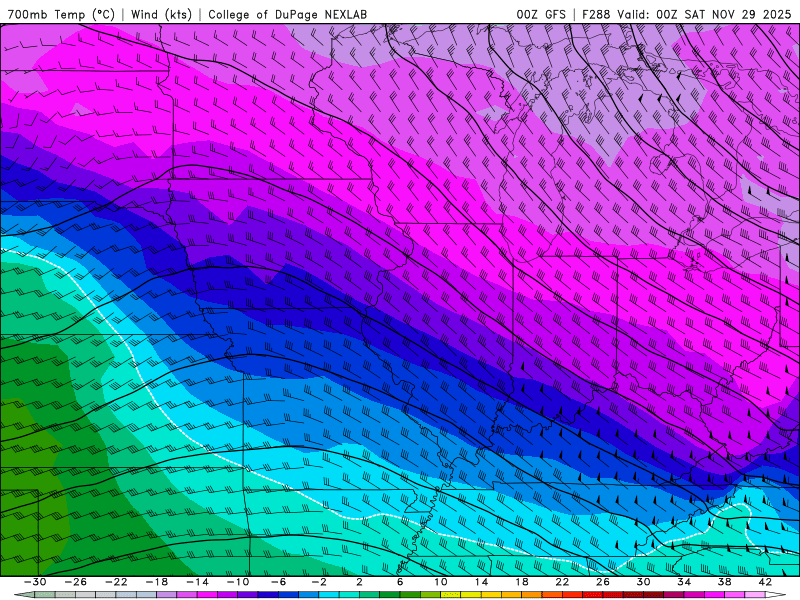Click the '700mb Temp (°C)' title text

tap(61, 14)
